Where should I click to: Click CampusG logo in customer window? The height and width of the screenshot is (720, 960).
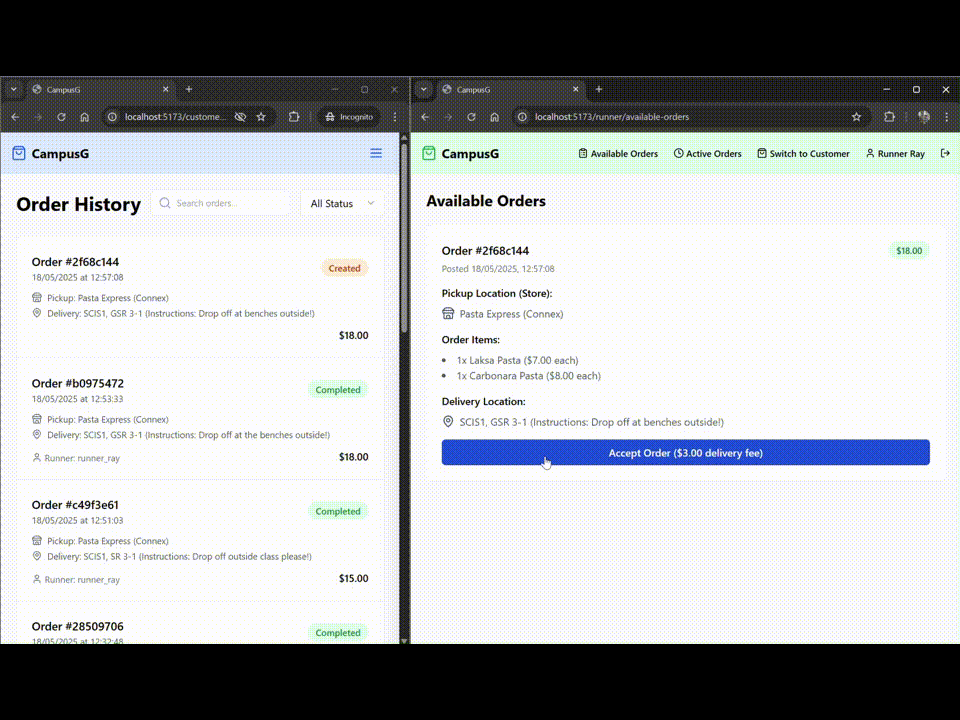coord(51,154)
